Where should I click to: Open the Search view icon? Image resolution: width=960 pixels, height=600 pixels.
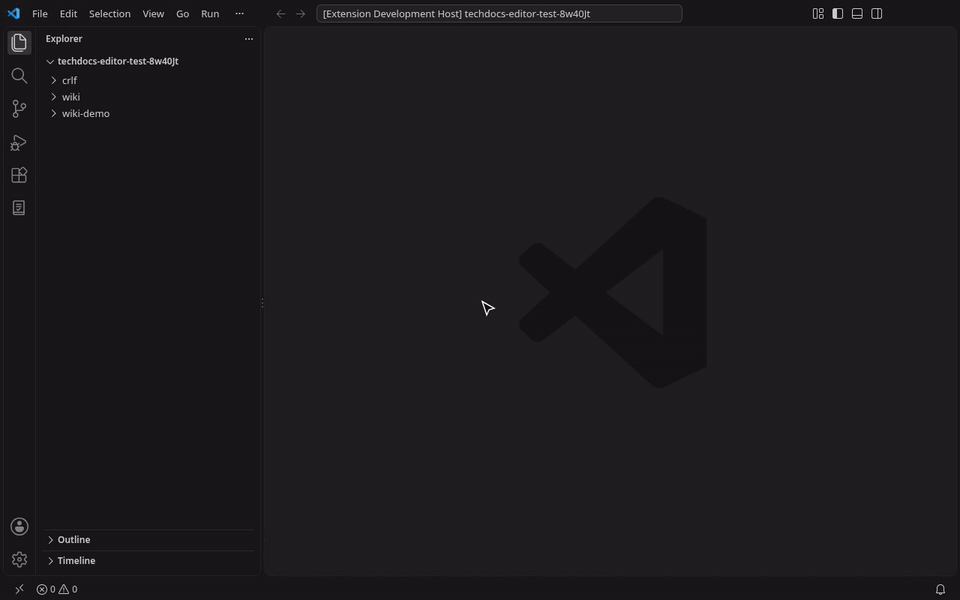(19, 75)
